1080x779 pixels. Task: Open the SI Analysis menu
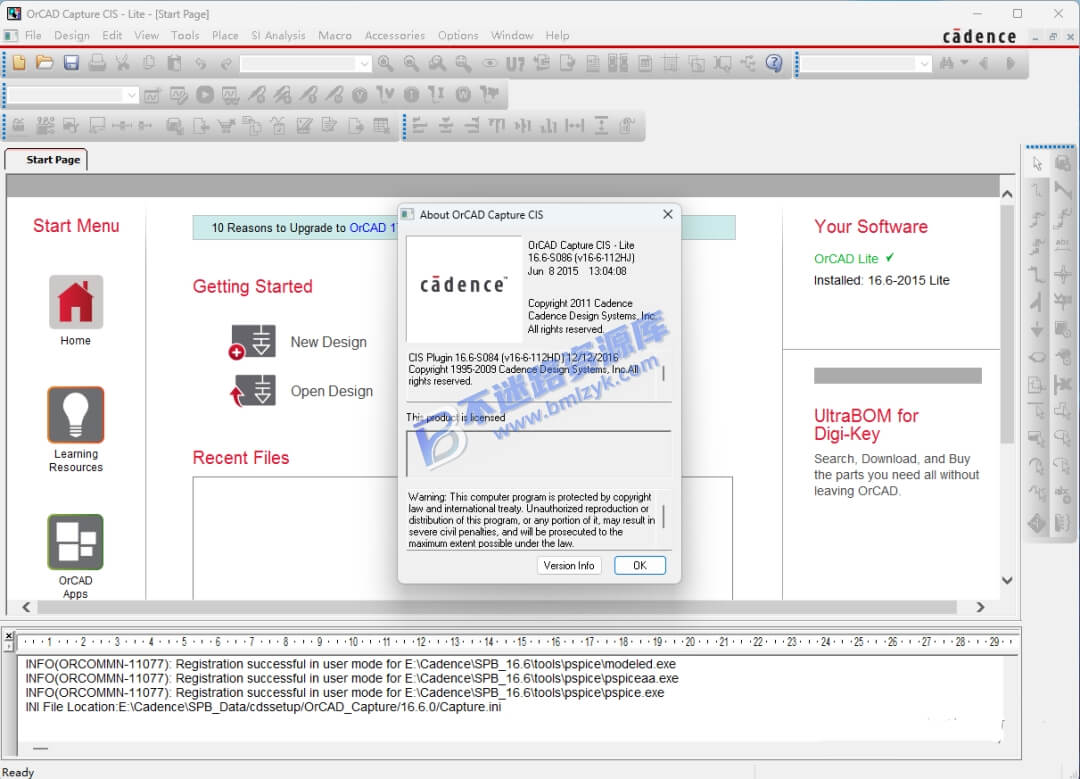point(278,36)
